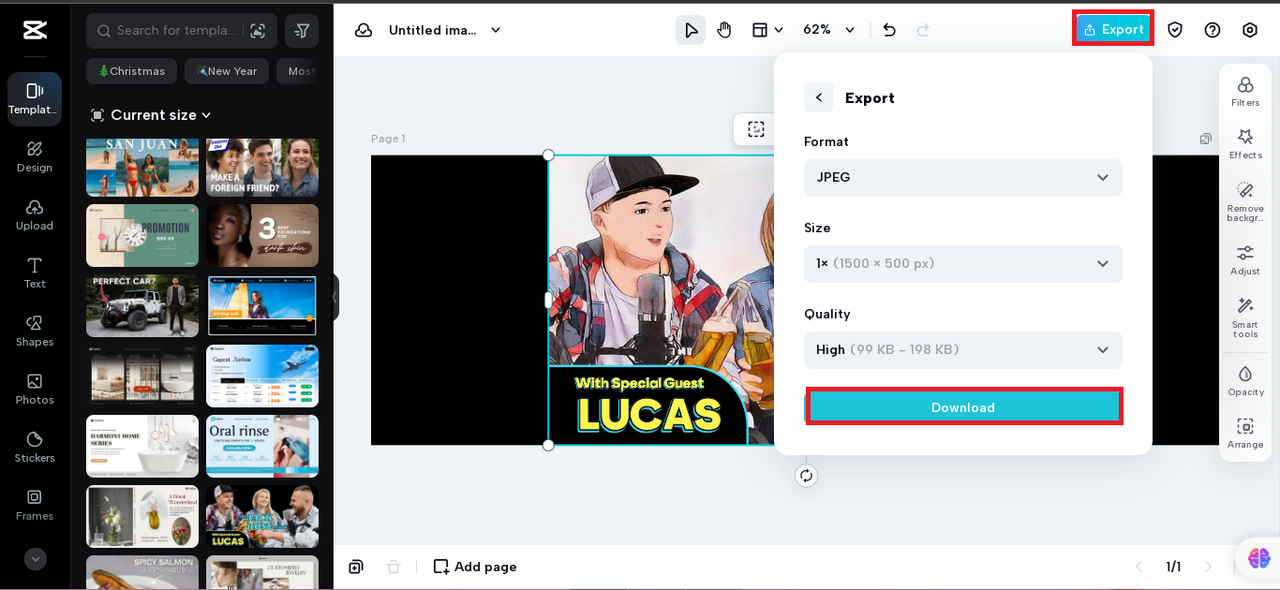
Task: Open the layout resize dropdown
Action: [767, 30]
